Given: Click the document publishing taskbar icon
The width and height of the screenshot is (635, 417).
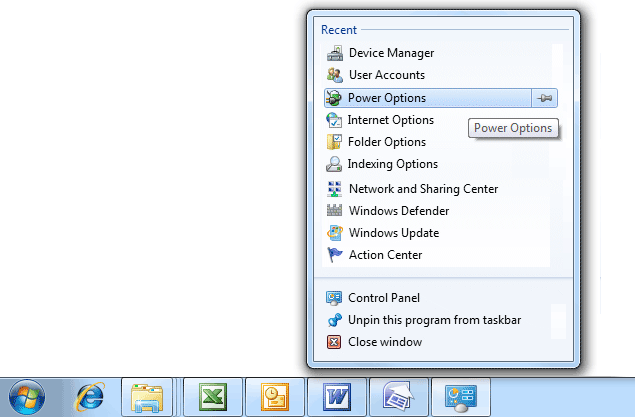Looking at the screenshot, I should point(399,398).
